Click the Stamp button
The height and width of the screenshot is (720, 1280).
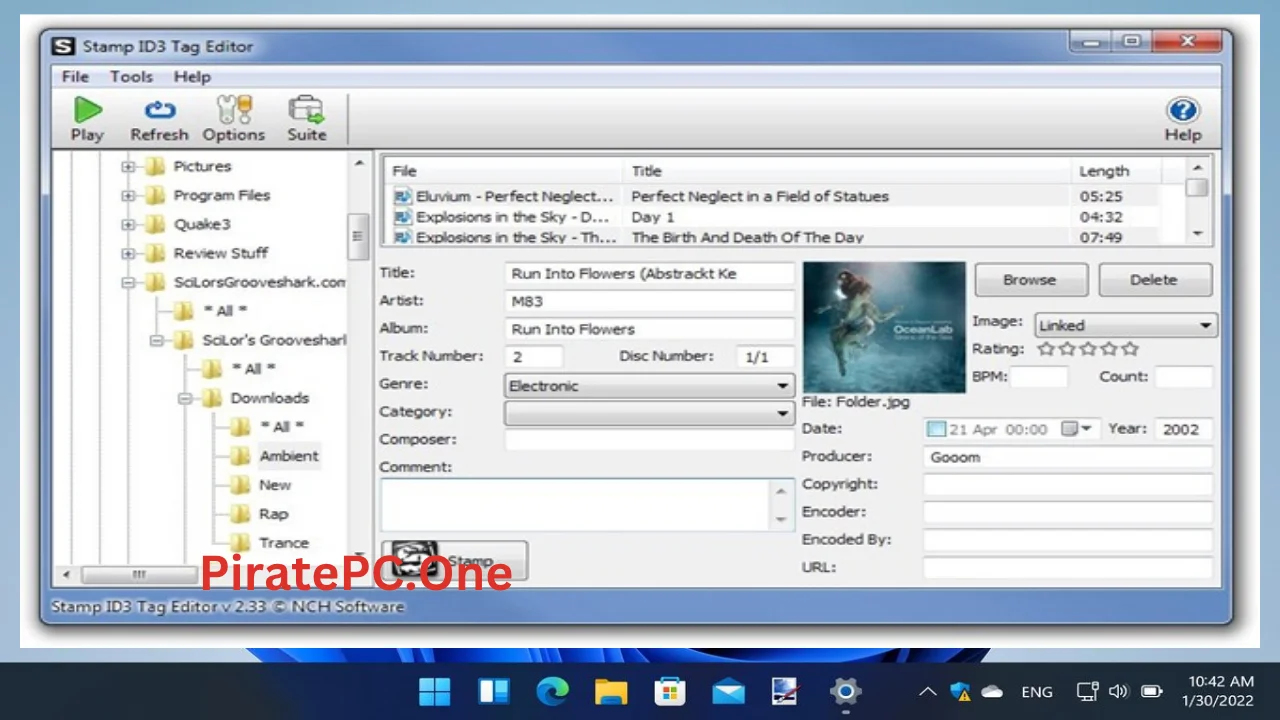[455, 561]
